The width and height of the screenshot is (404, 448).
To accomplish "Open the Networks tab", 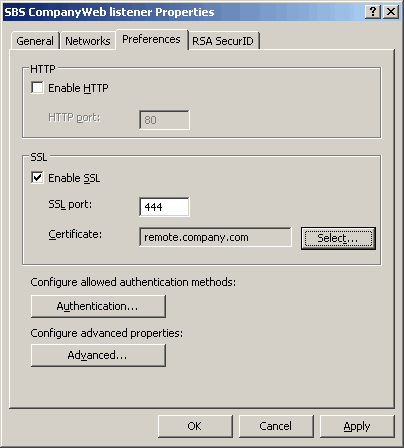I will [88, 41].
